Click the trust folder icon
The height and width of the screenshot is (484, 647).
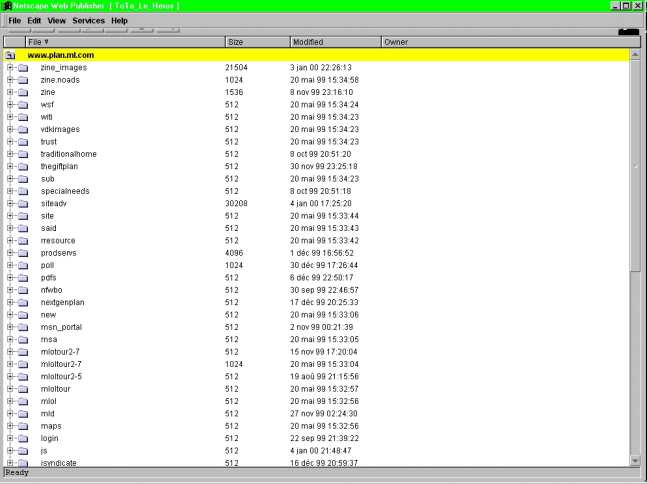point(23,142)
